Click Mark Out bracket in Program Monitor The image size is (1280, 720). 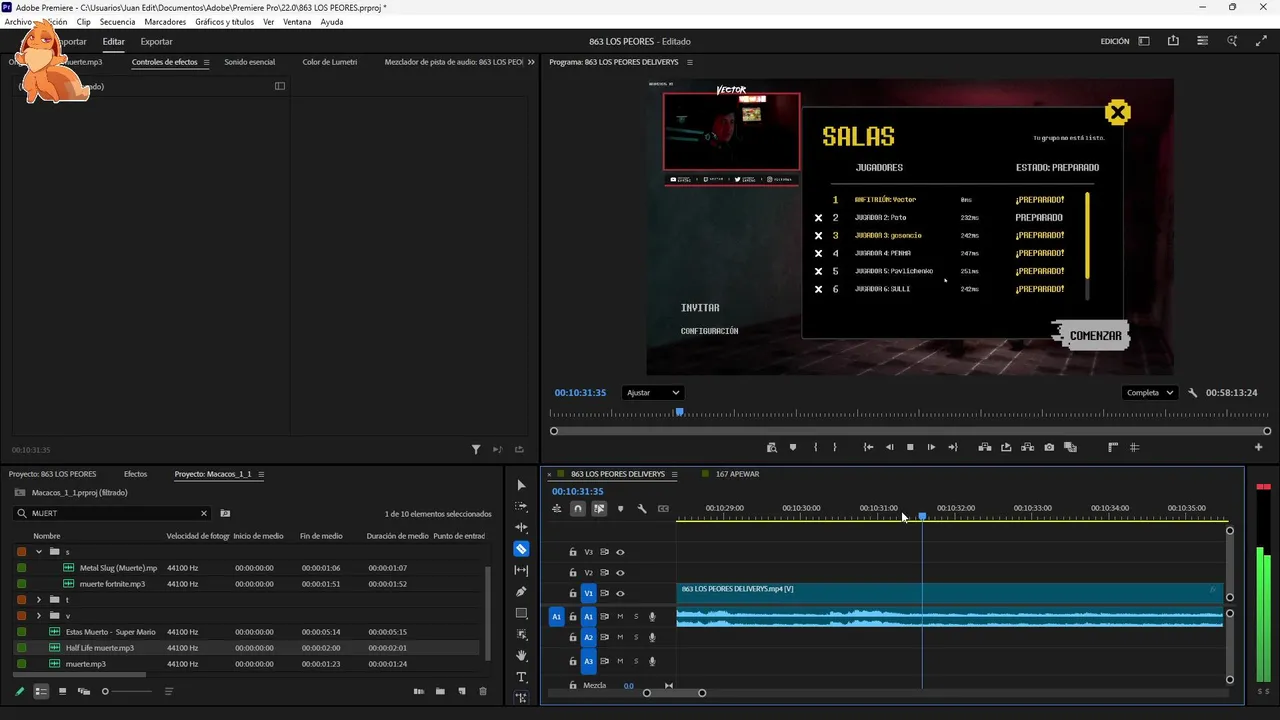[835, 447]
